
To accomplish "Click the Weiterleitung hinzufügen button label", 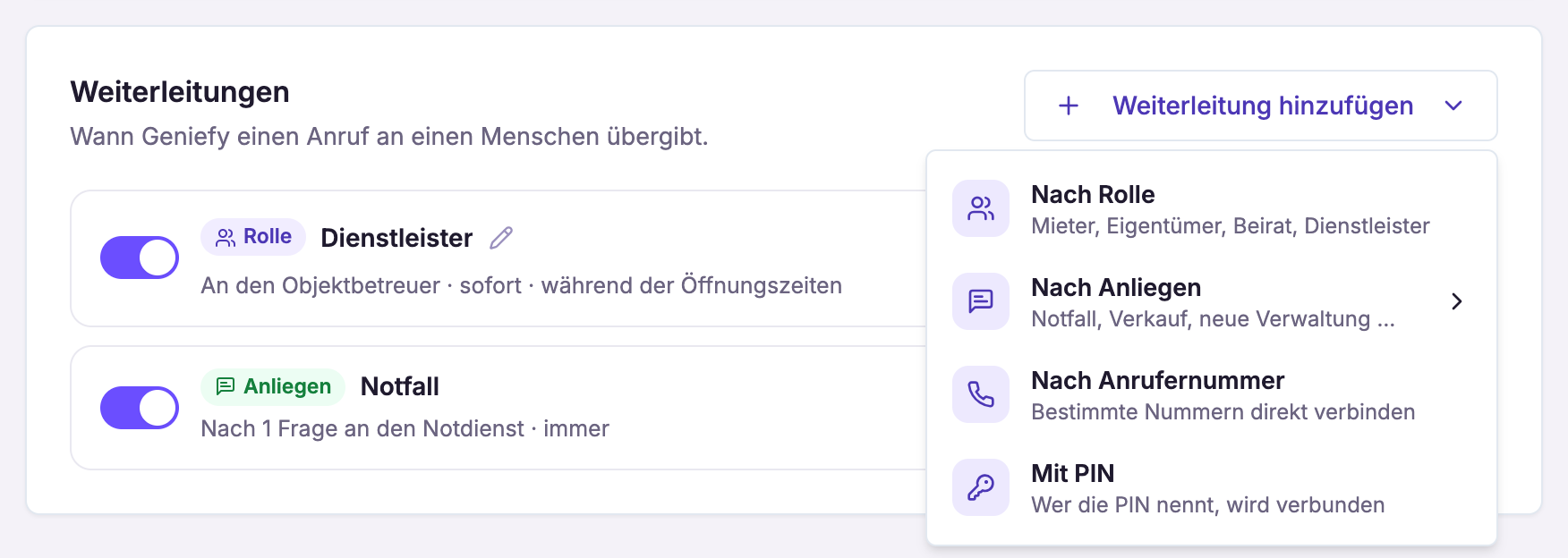I will [1263, 106].
